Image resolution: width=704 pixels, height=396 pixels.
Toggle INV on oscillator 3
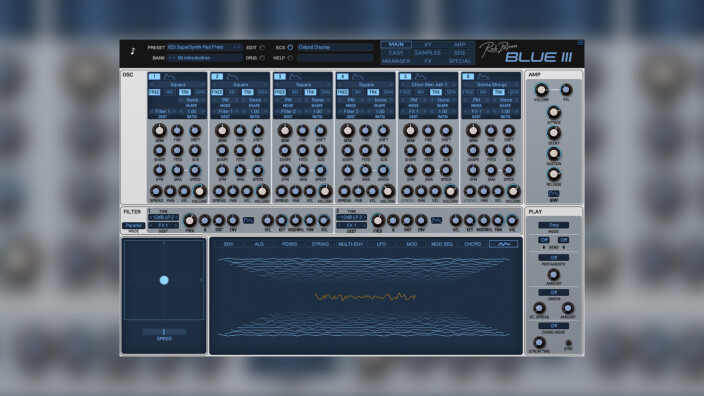pyautogui.click(x=295, y=92)
